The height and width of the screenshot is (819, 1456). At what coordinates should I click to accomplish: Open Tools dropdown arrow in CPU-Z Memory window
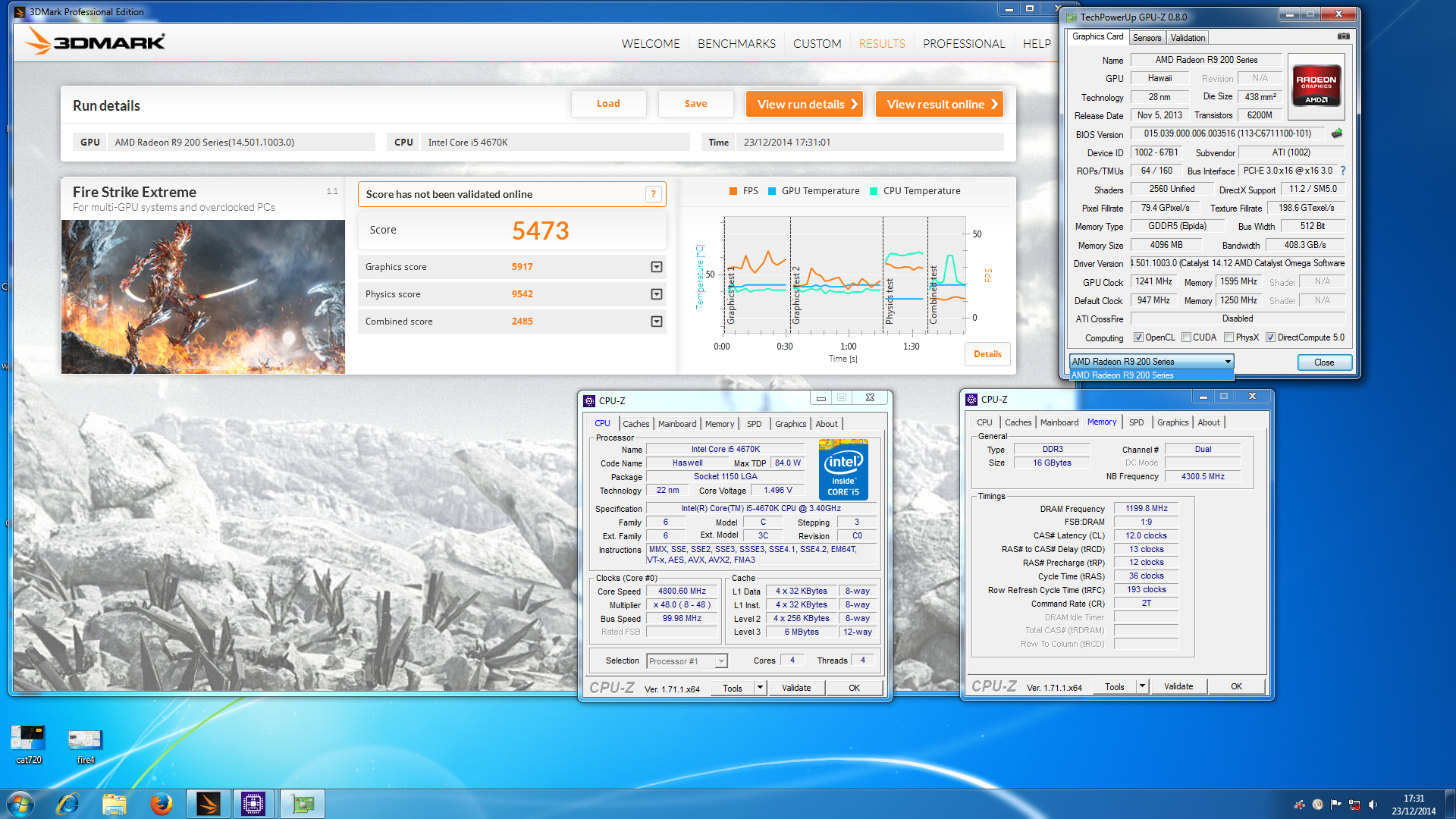coord(1142,686)
